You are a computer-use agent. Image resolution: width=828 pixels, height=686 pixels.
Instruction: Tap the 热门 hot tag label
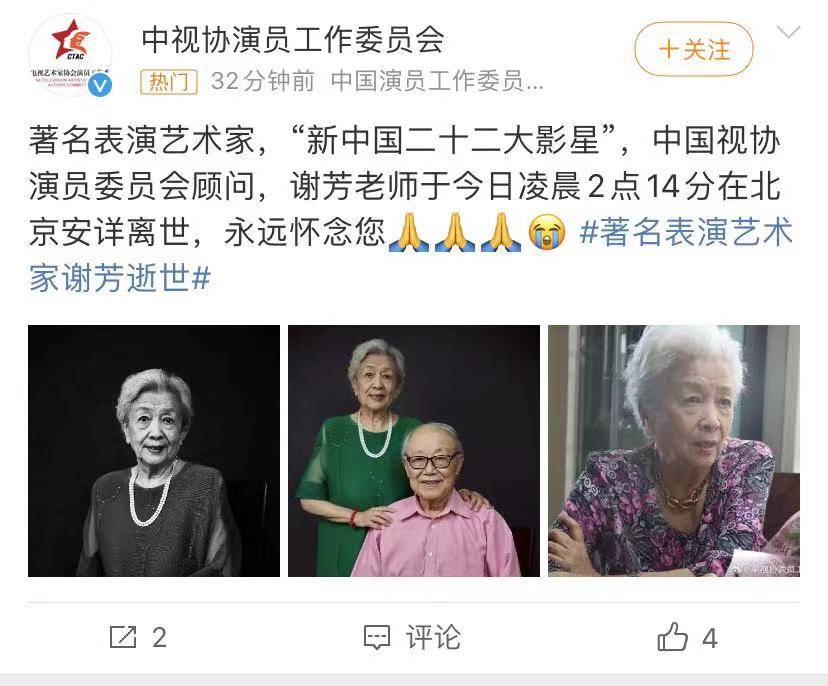pos(169,82)
